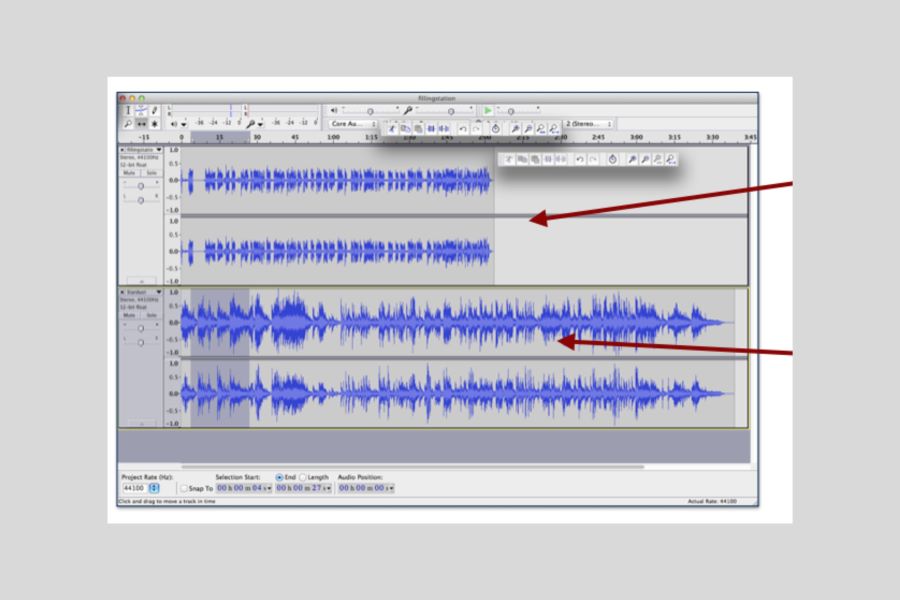The image size is (900, 600).
Task: Click the 3:00 mark on the timeline ruler
Action: (x=636, y=137)
